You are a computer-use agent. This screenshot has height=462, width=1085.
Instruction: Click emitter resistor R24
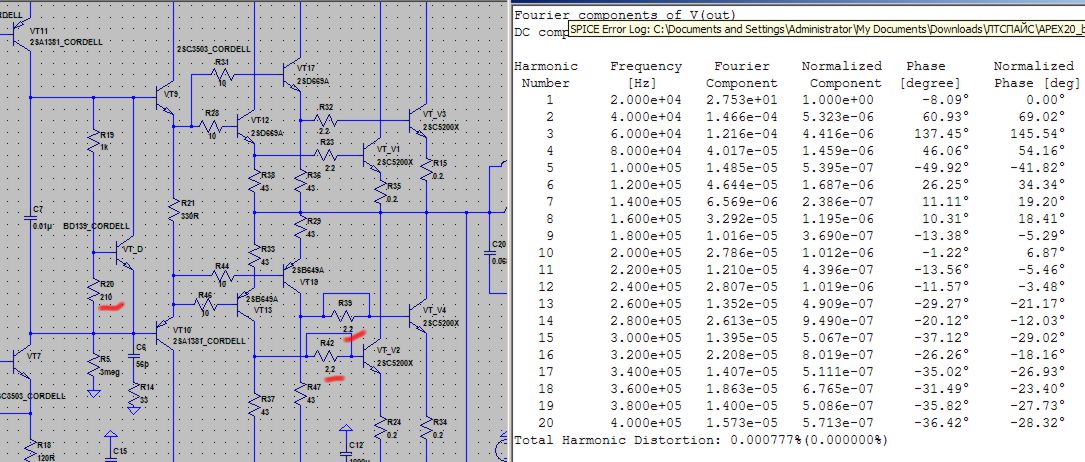(x=380, y=428)
